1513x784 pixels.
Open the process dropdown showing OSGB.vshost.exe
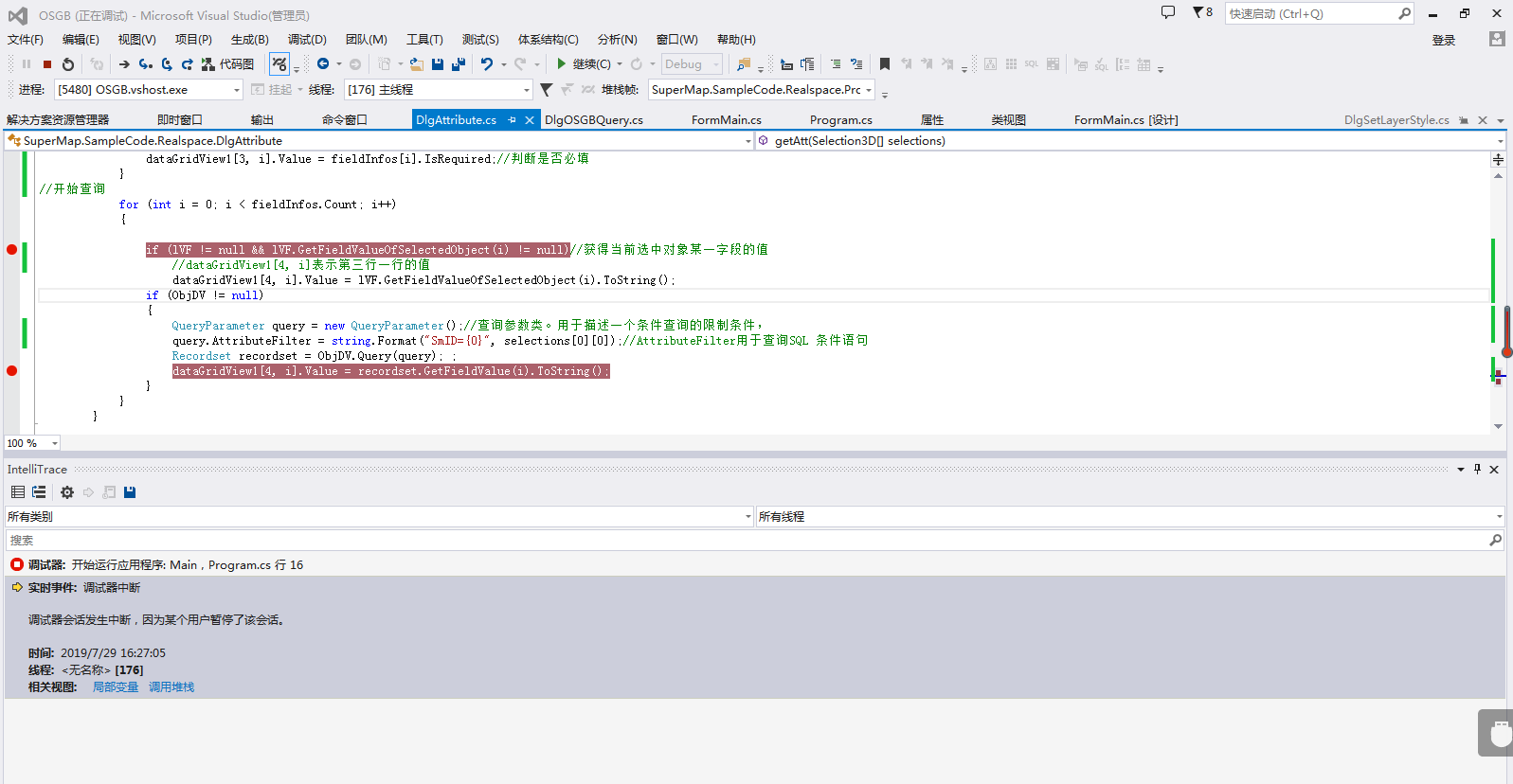click(x=149, y=90)
